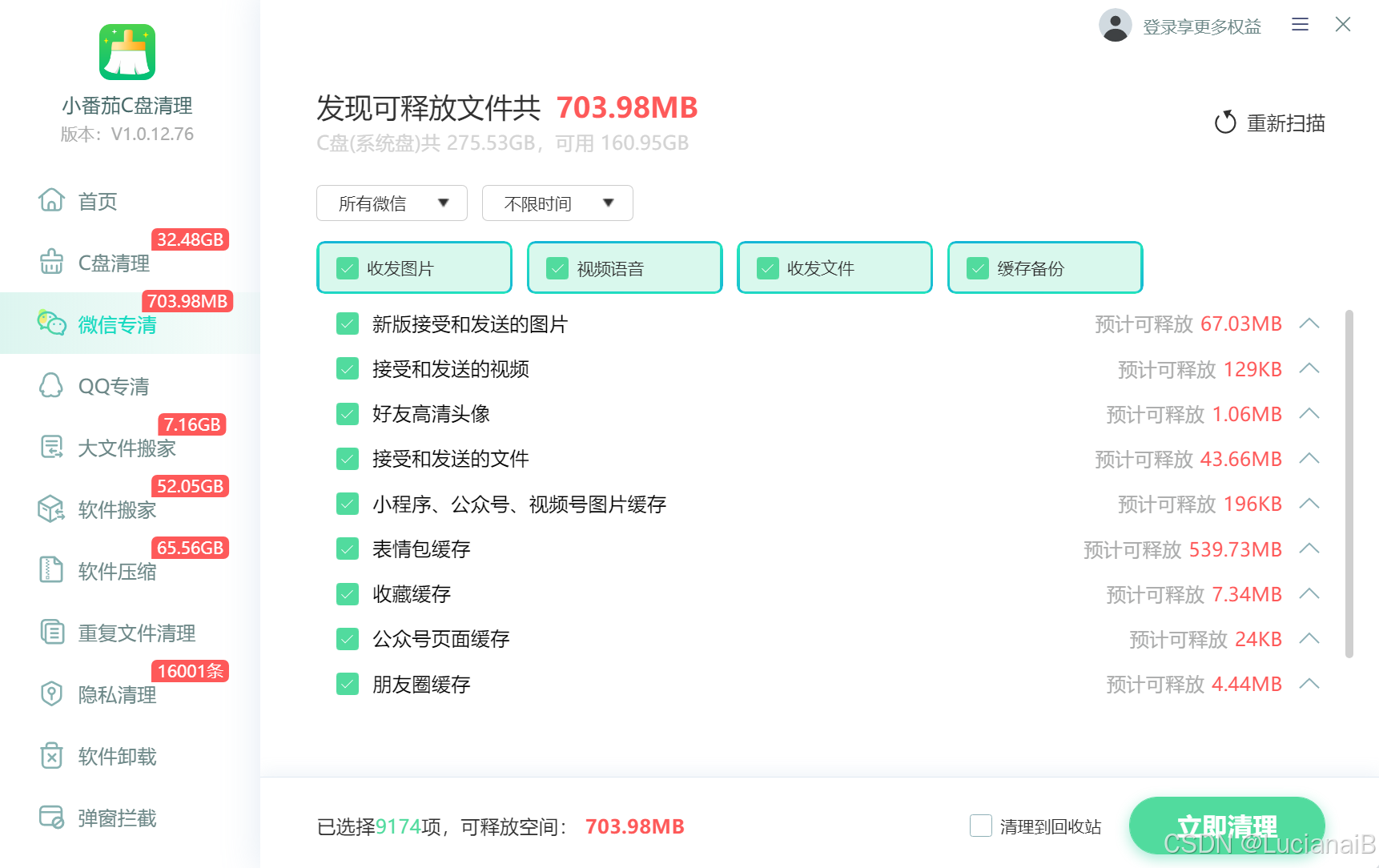
Task: Close the window with the X icon
Action: click(x=1343, y=25)
